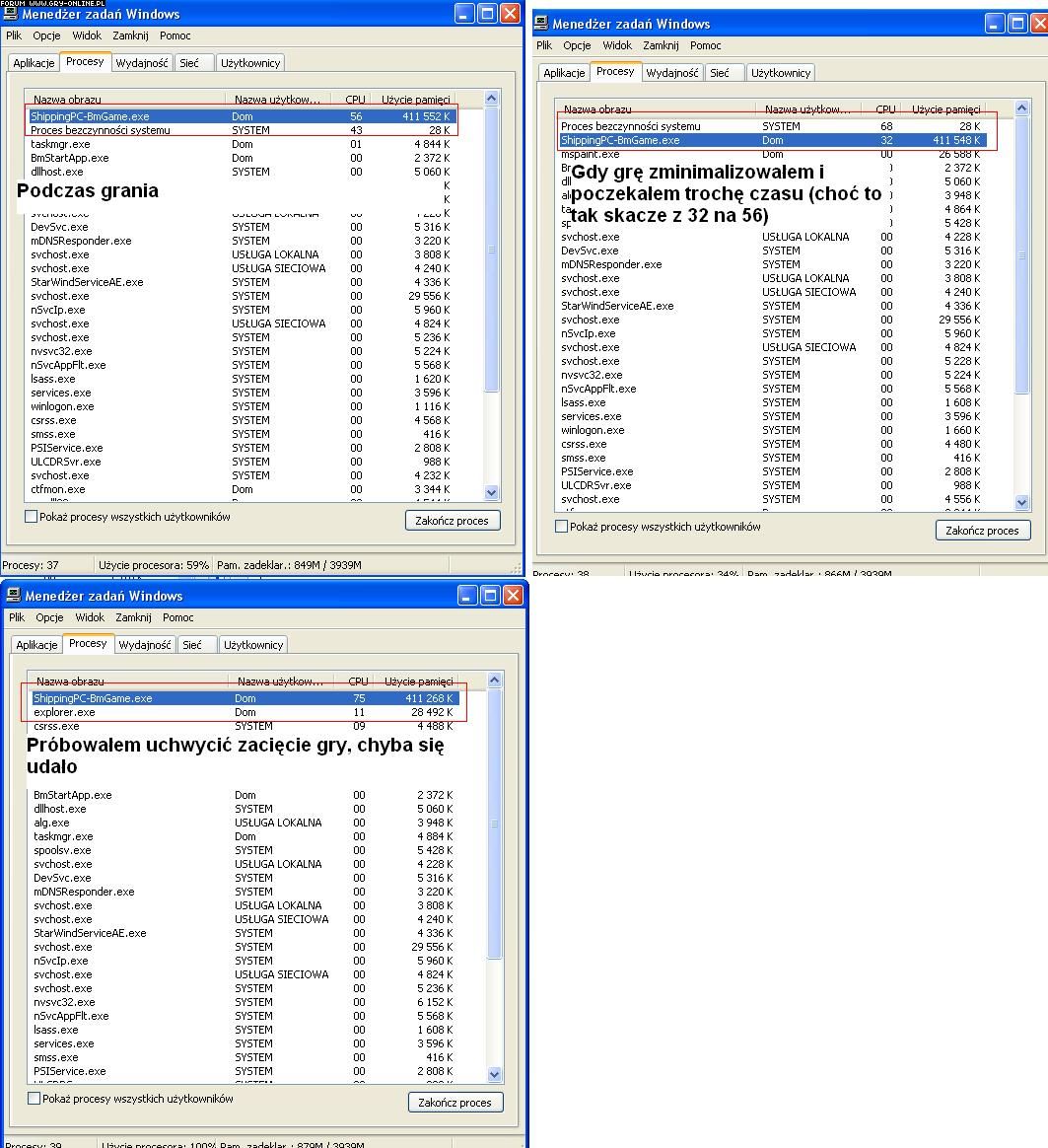Open the Pomoc menu in the bottom window

click(177, 617)
